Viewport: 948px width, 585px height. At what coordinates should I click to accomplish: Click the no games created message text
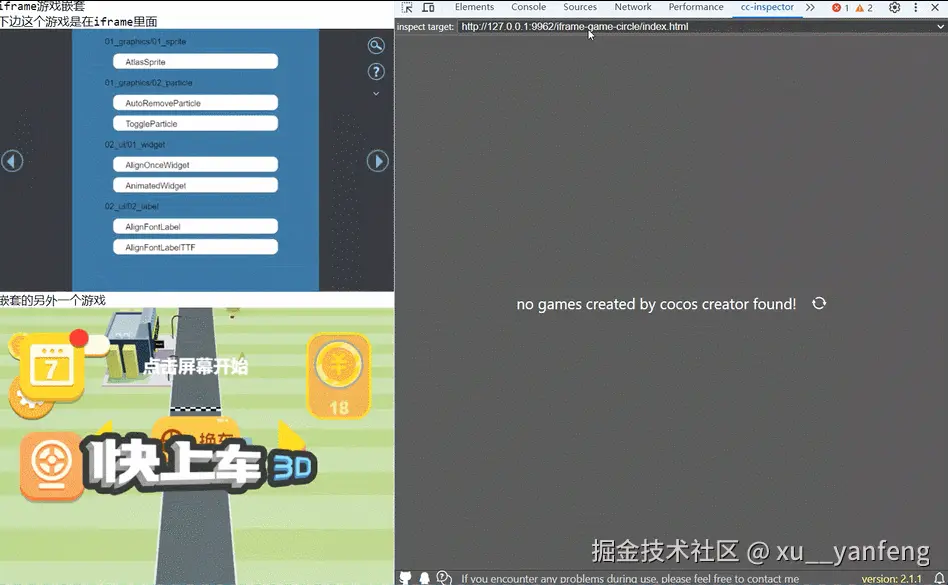click(x=656, y=304)
